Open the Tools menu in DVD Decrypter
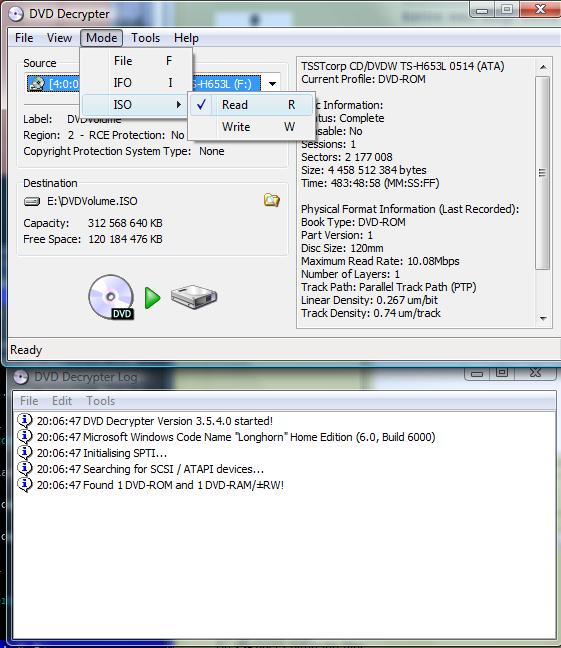 click(x=146, y=38)
